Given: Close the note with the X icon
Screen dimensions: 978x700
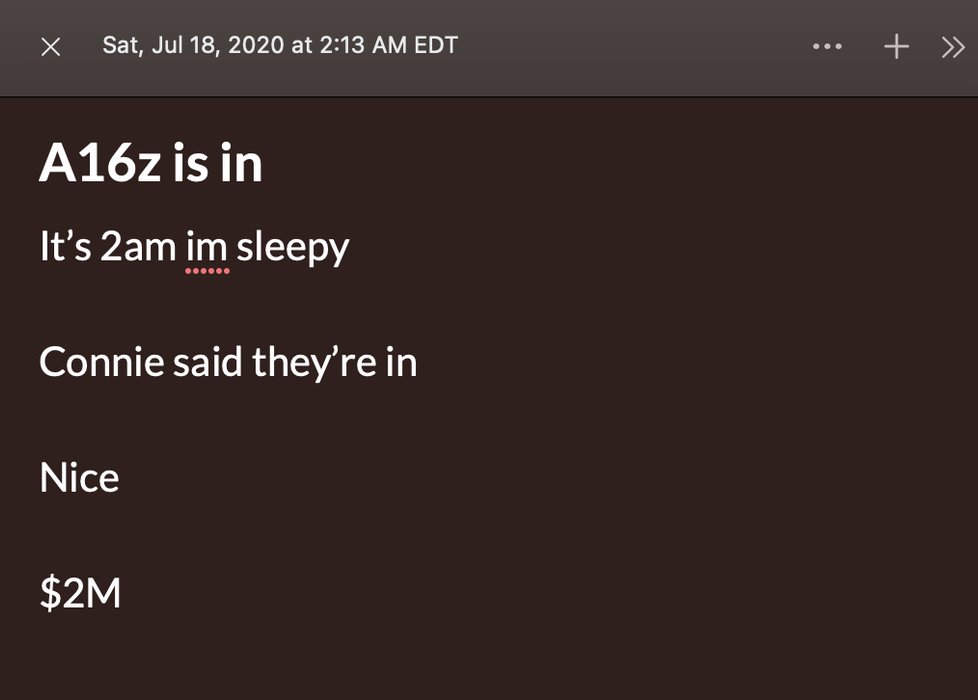Looking at the screenshot, I should click(51, 47).
